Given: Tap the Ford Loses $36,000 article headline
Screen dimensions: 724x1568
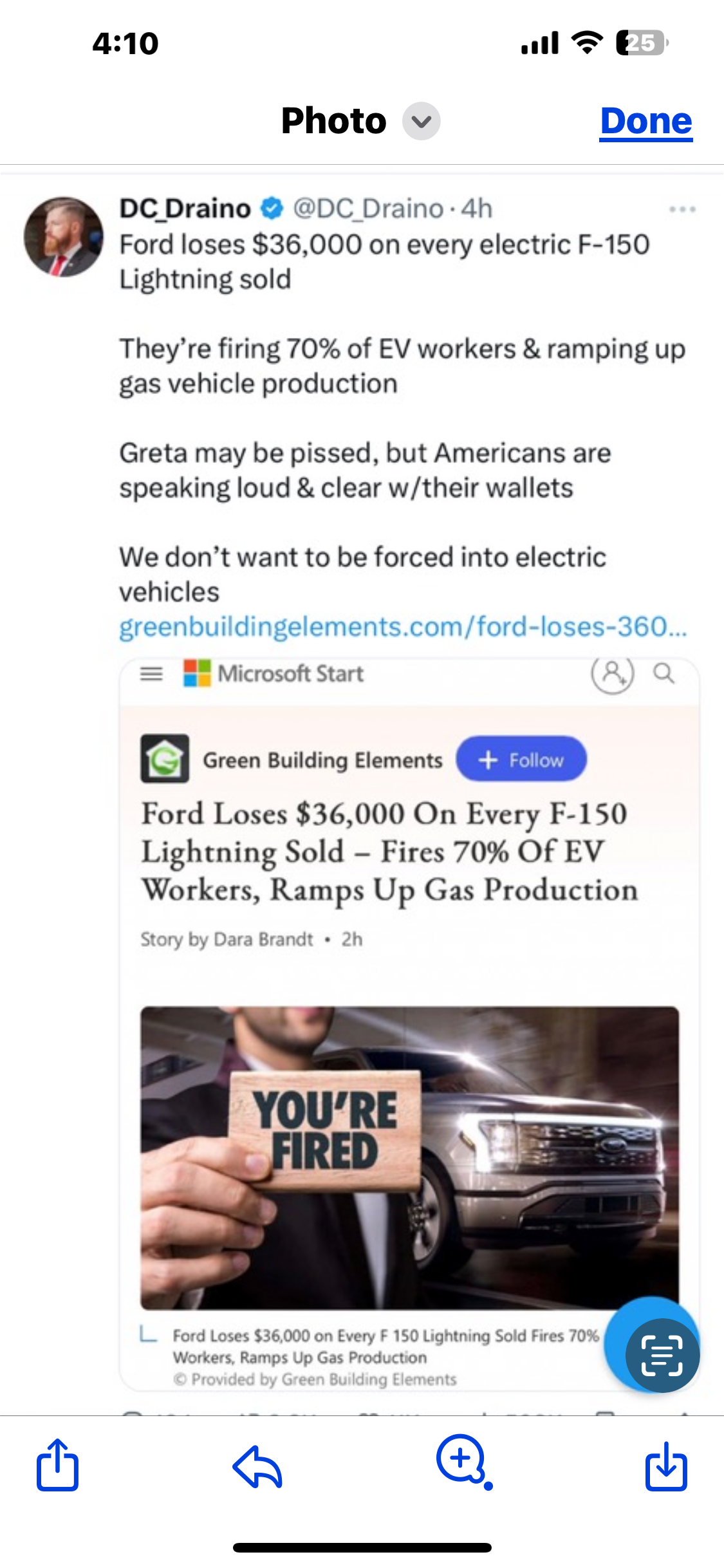Looking at the screenshot, I should pyautogui.click(x=389, y=852).
